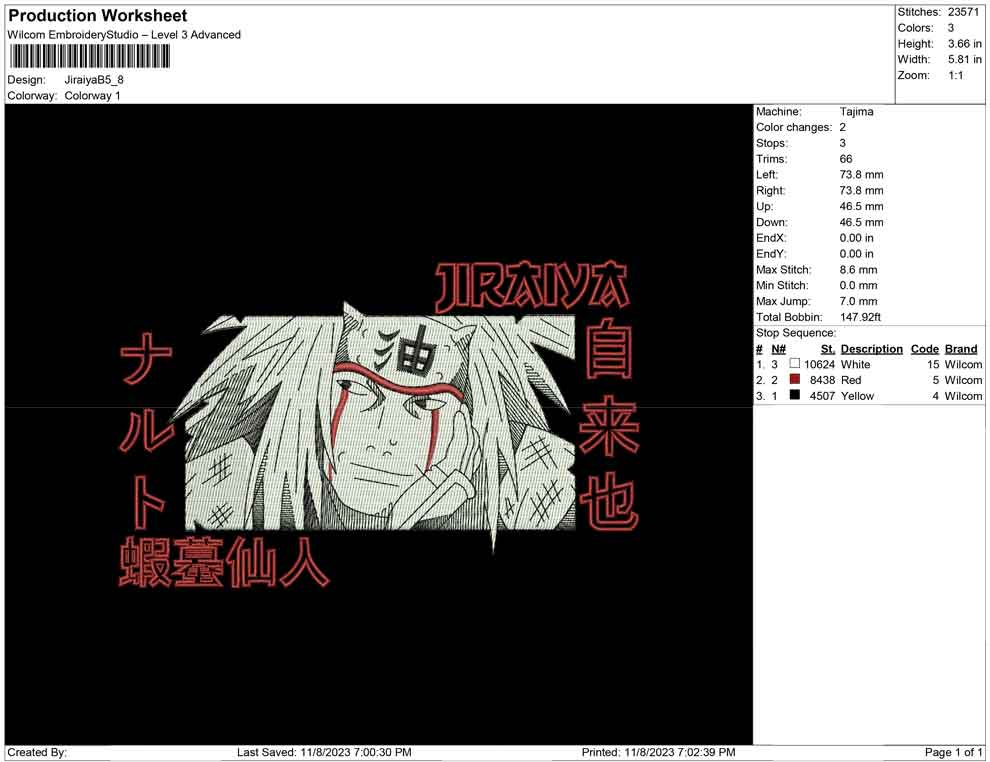Click the Machine value Tajima
Viewport: 990px width, 762px height.
click(857, 111)
